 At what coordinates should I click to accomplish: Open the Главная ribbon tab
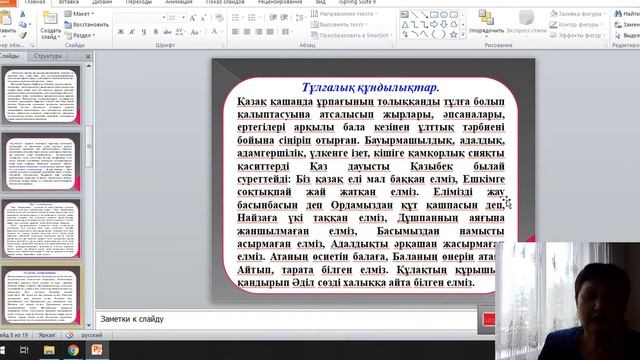[x=35, y=2]
